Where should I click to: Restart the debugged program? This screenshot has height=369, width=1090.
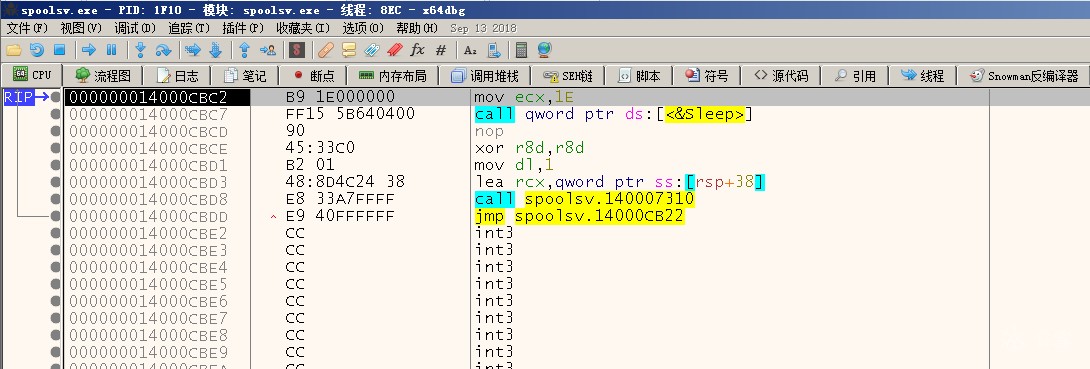coord(37,50)
